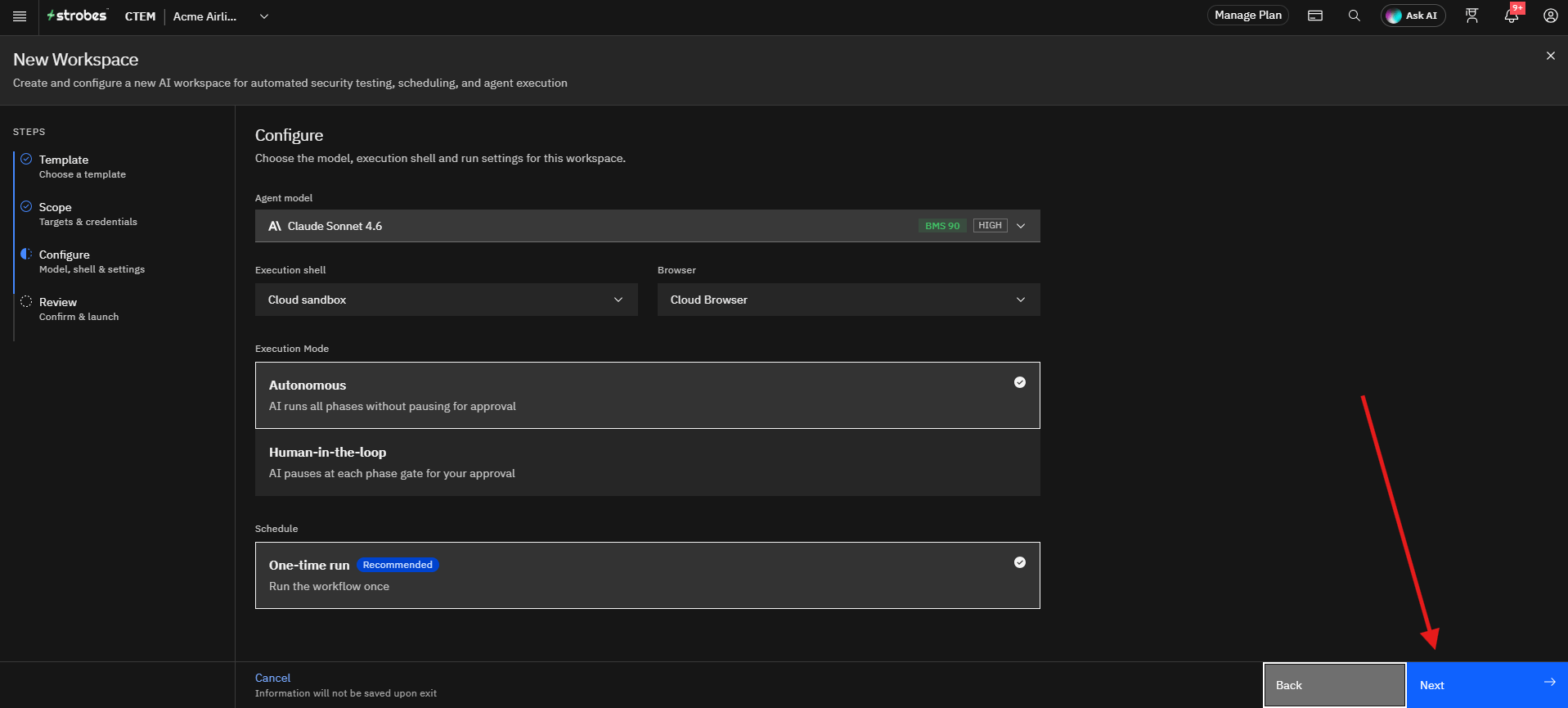The width and height of the screenshot is (1568, 708).
Task: Open the Cloud Browser dropdown
Action: (849, 300)
